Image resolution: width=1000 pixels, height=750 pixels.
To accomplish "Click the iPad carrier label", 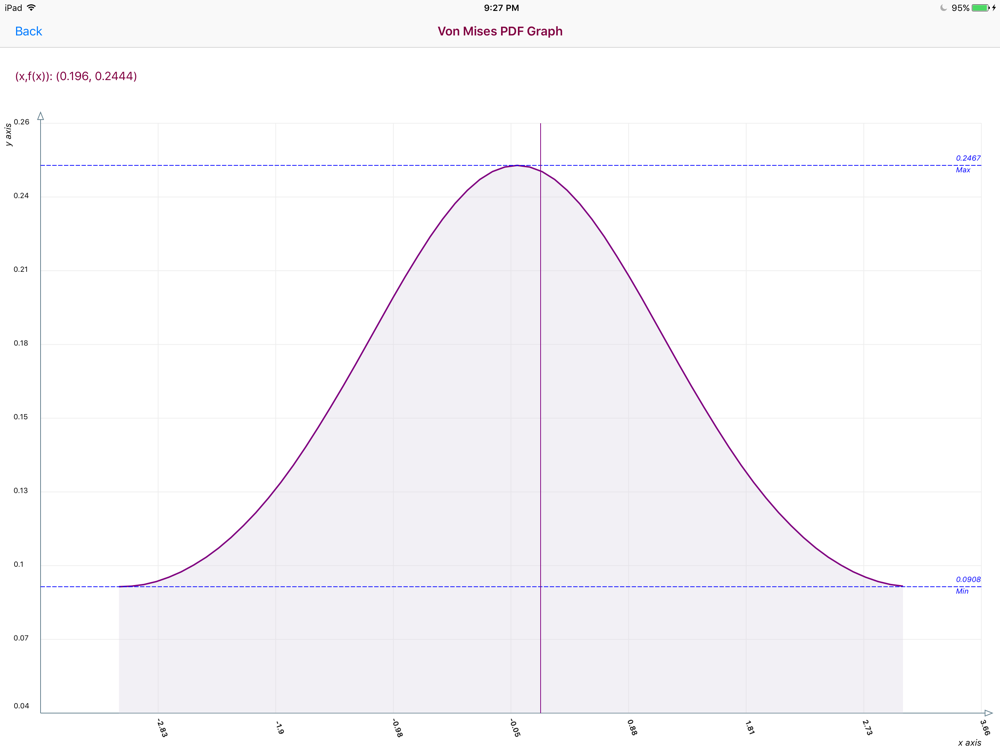I will click(x=13, y=8).
